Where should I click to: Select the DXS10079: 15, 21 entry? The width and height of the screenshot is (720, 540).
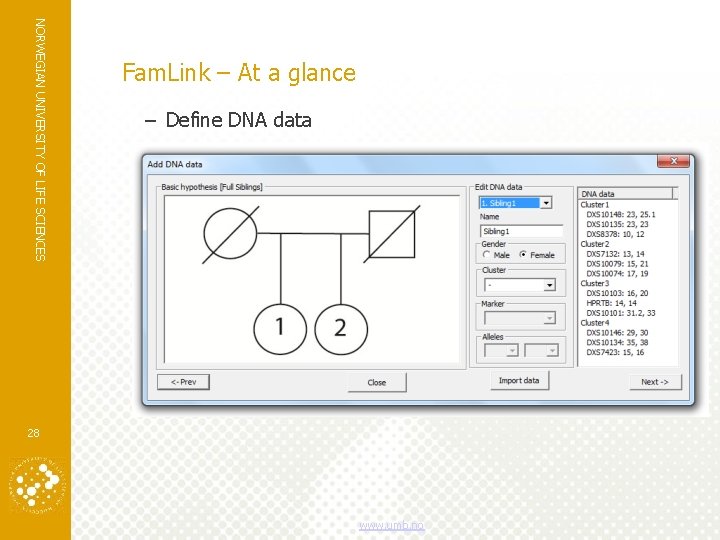pyautogui.click(x=617, y=264)
